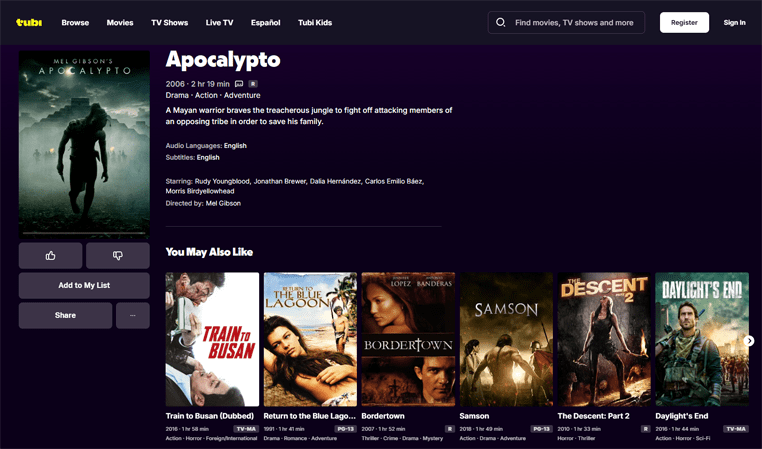
Task: Click the Daylight's End title text
Action: coord(682,416)
